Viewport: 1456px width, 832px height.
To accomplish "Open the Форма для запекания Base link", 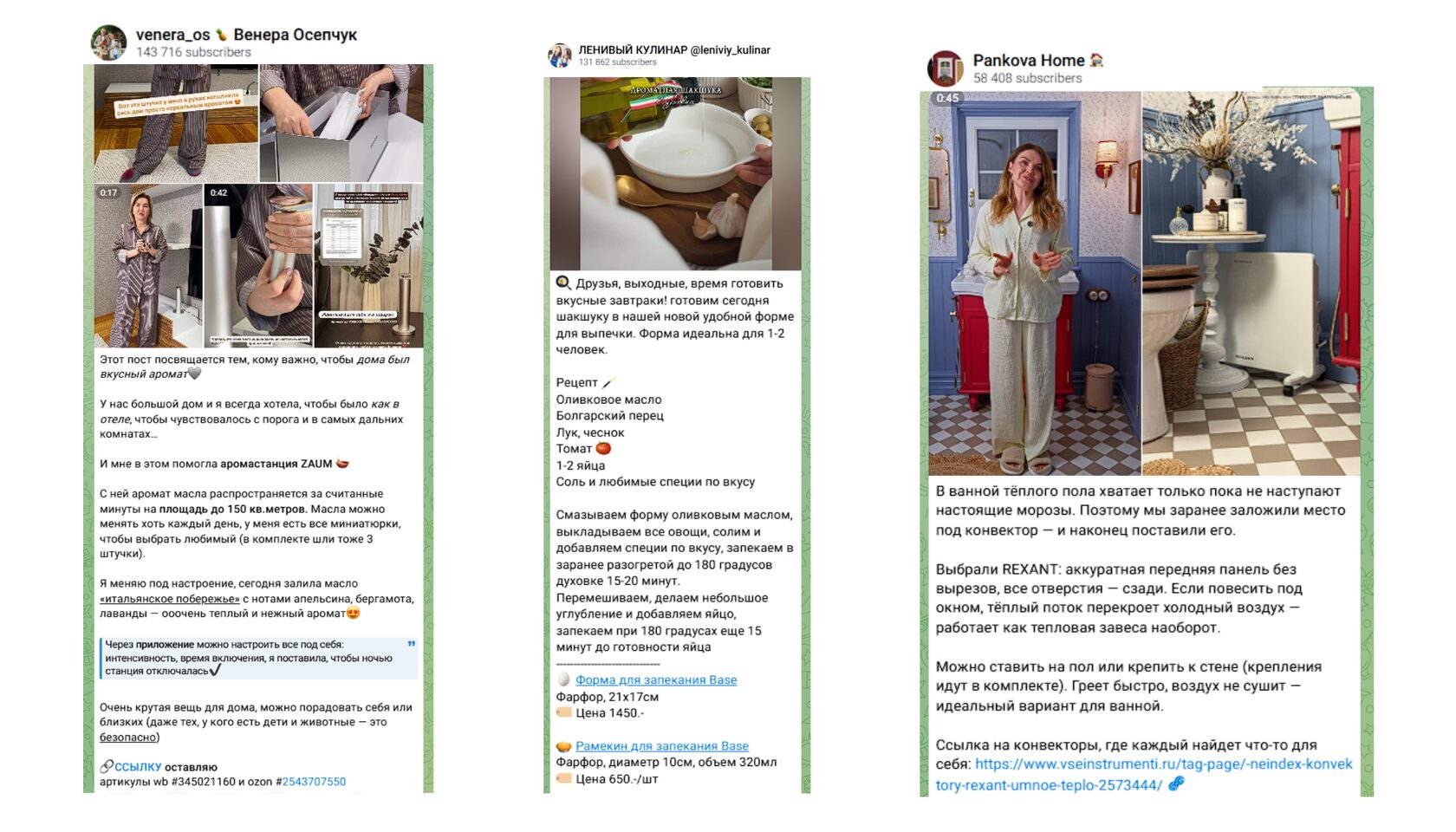I will tap(656, 680).
